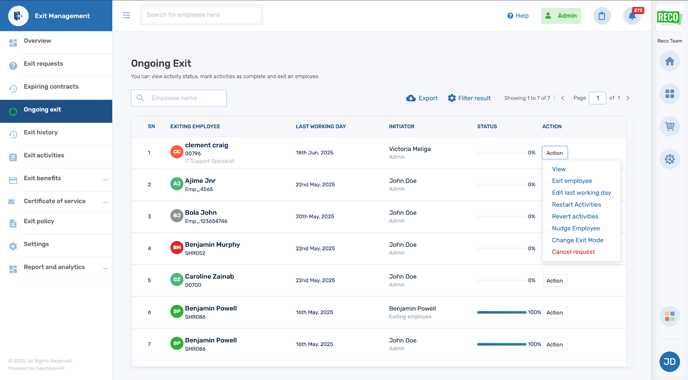
Task: Expand the Certificate of service submenu
Action: pos(105,202)
